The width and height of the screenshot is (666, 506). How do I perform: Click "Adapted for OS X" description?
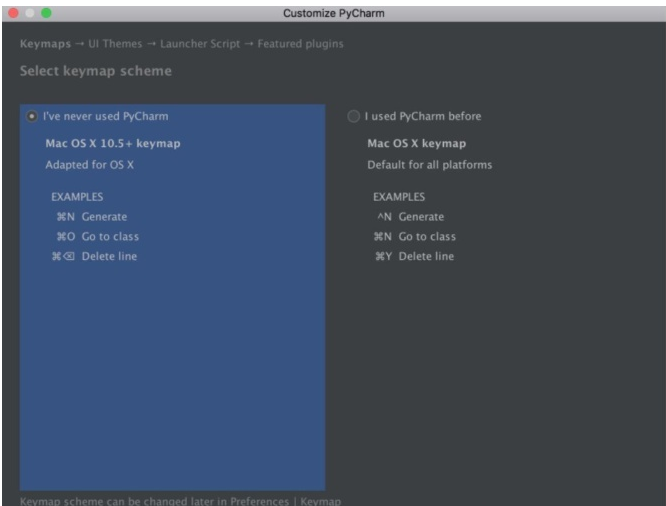(x=90, y=164)
